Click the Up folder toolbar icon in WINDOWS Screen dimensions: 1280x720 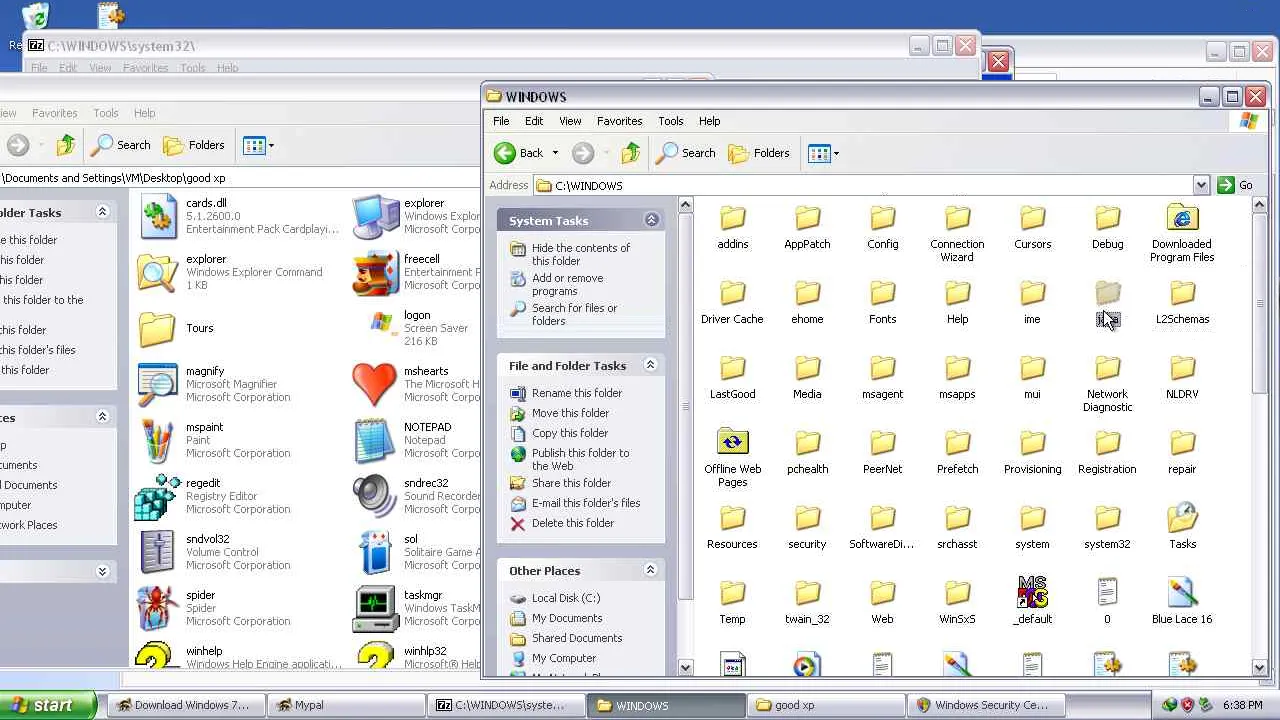coord(630,153)
